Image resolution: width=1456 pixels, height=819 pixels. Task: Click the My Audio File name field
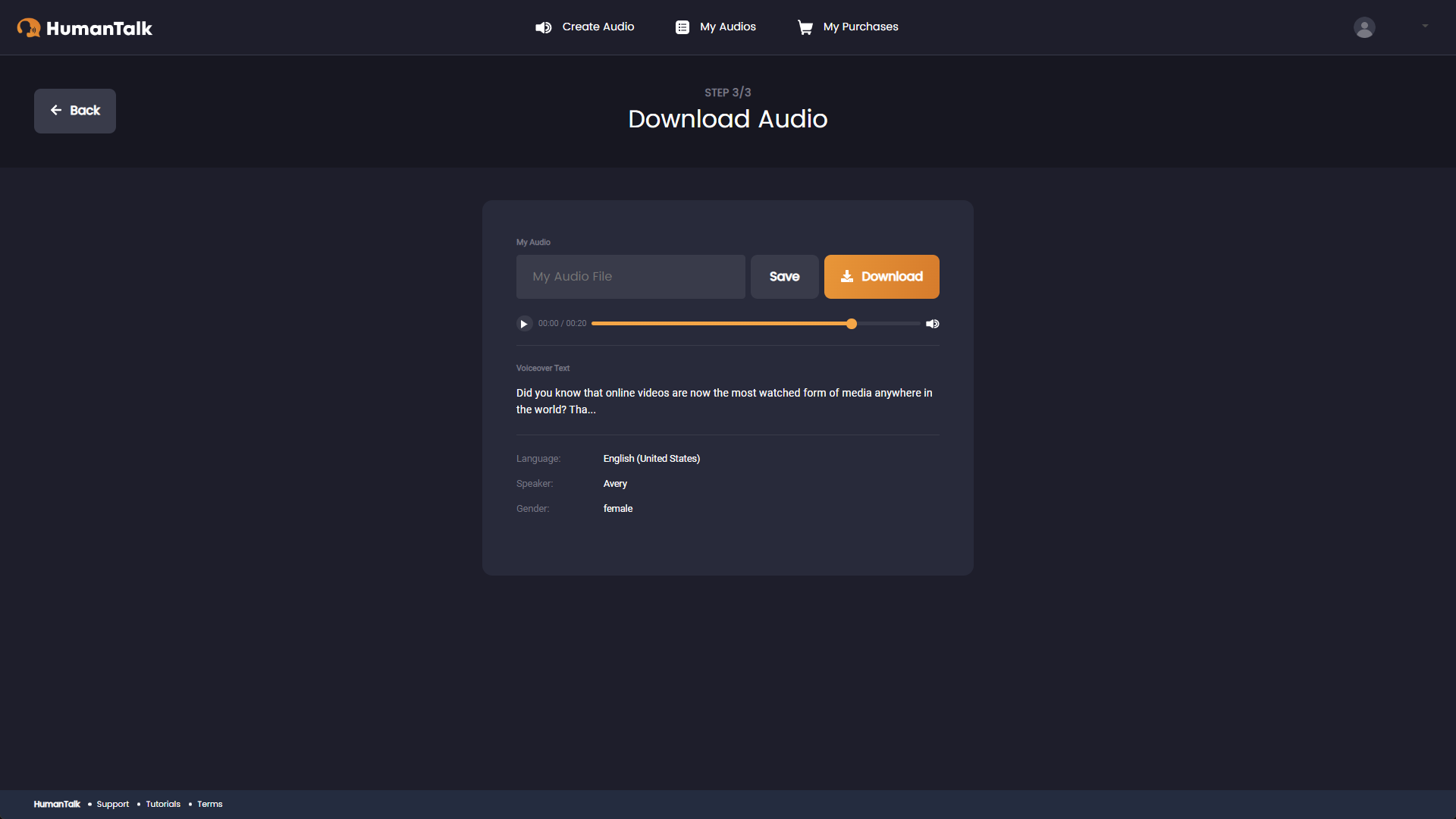tap(630, 276)
